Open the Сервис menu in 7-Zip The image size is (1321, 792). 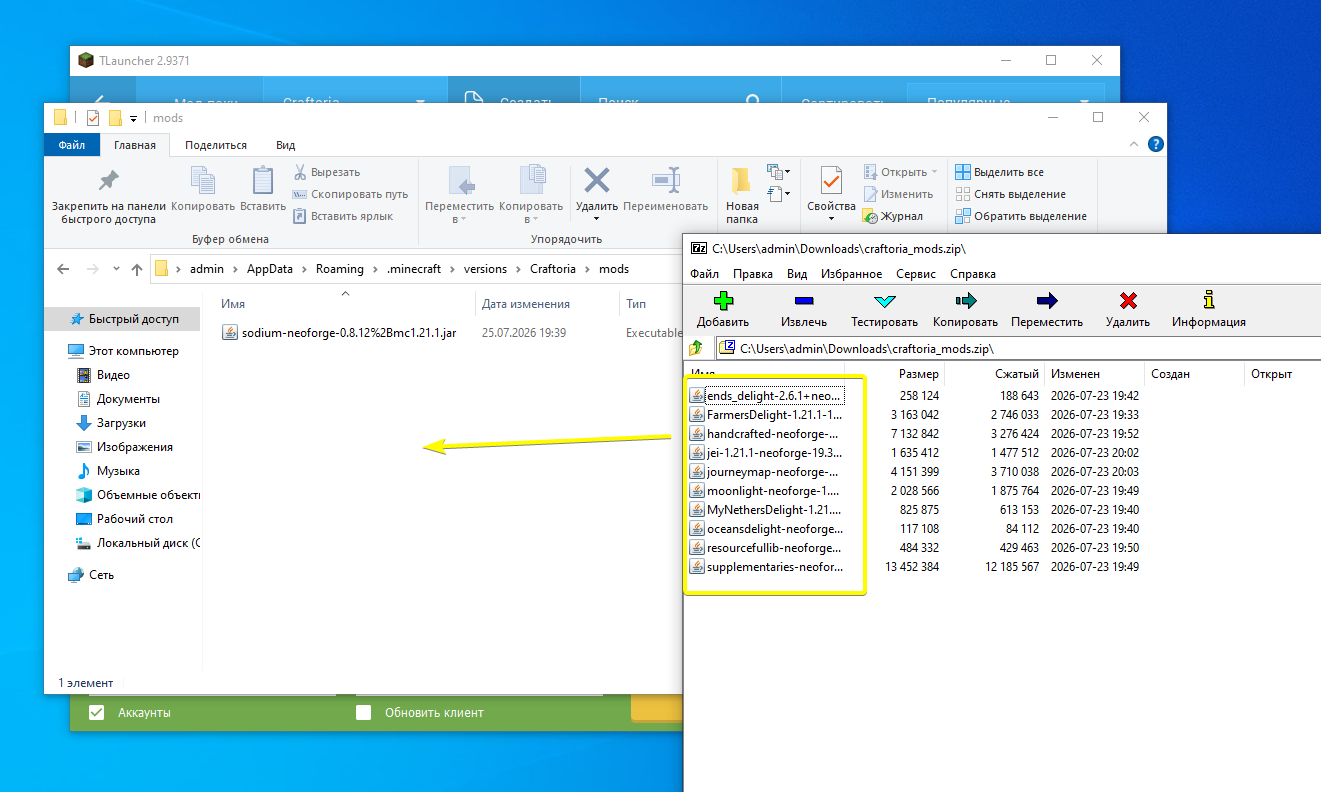click(916, 273)
